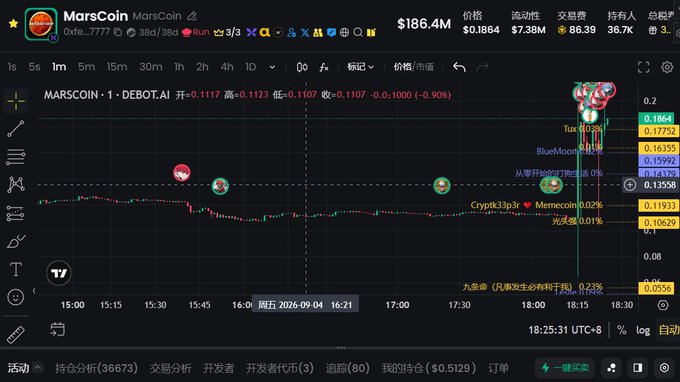Click the TradingView logo on chart
The image size is (680, 382).
pyautogui.click(x=59, y=273)
